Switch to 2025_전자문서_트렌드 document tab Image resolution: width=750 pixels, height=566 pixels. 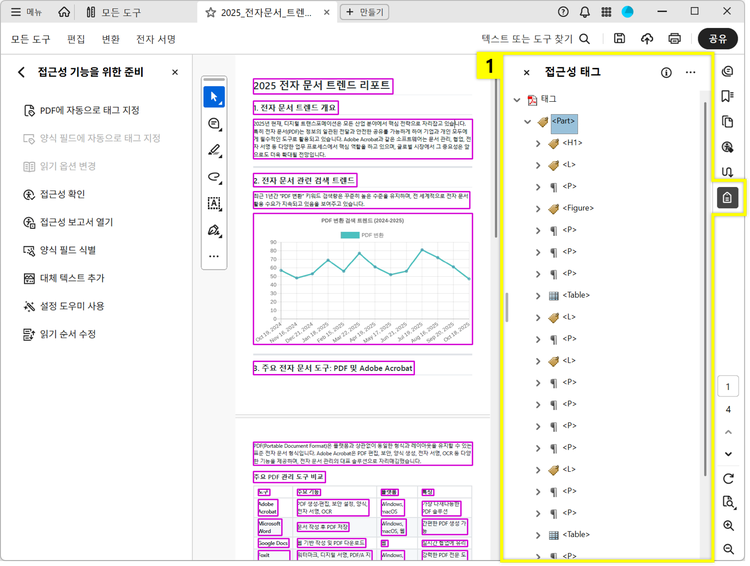265,12
